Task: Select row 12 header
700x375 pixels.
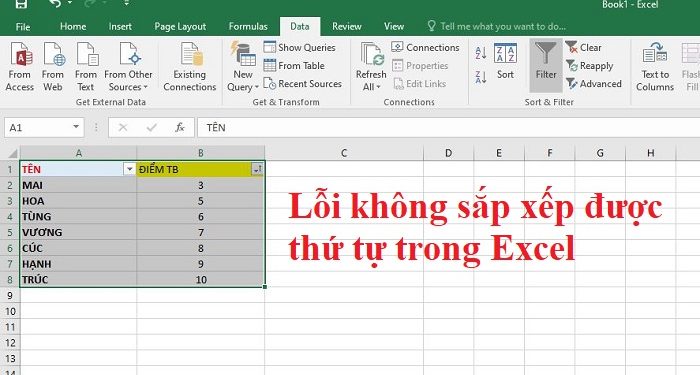Action: pos(10,343)
